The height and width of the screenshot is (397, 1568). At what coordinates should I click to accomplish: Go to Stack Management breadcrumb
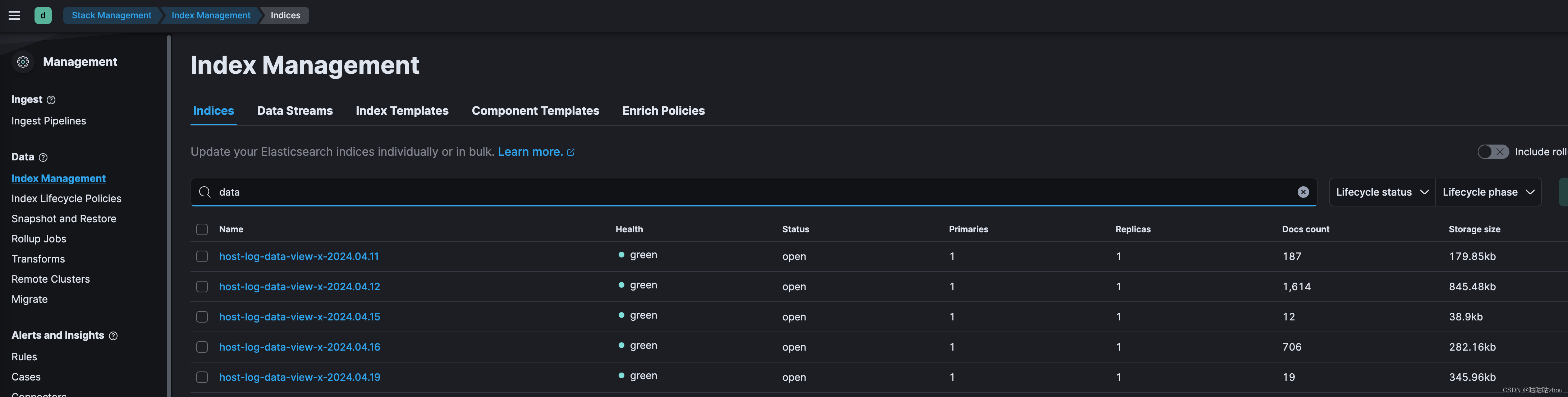[111, 15]
